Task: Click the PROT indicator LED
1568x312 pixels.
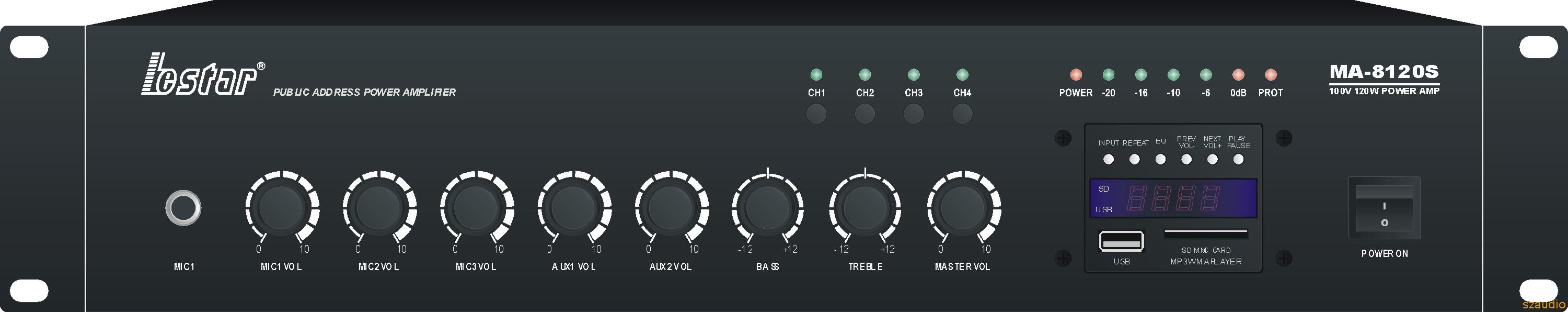Action: [x=1271, y=74]
